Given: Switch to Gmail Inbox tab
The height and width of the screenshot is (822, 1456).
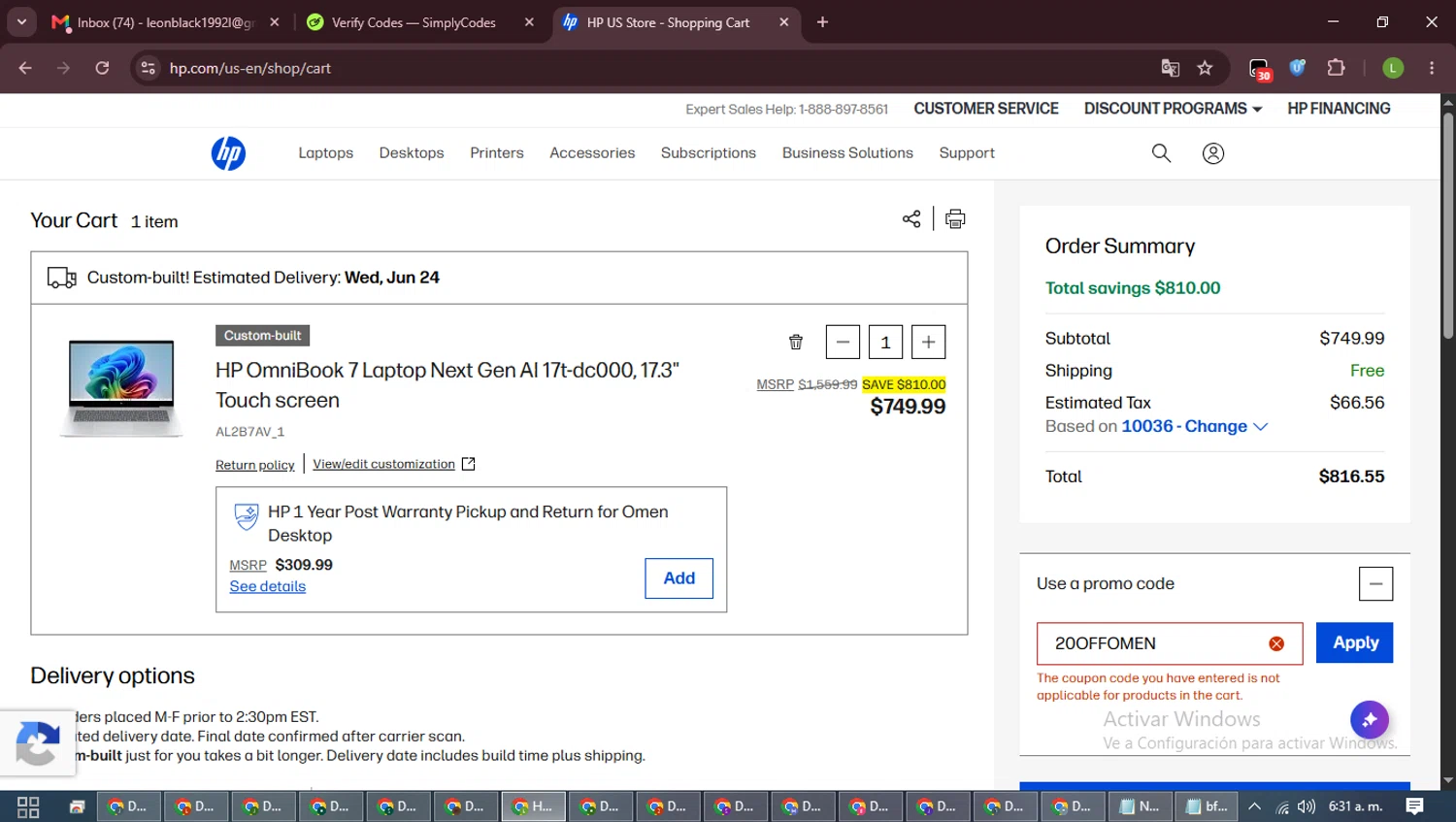Looking at the screenshot, I should [x=165, y=22].
